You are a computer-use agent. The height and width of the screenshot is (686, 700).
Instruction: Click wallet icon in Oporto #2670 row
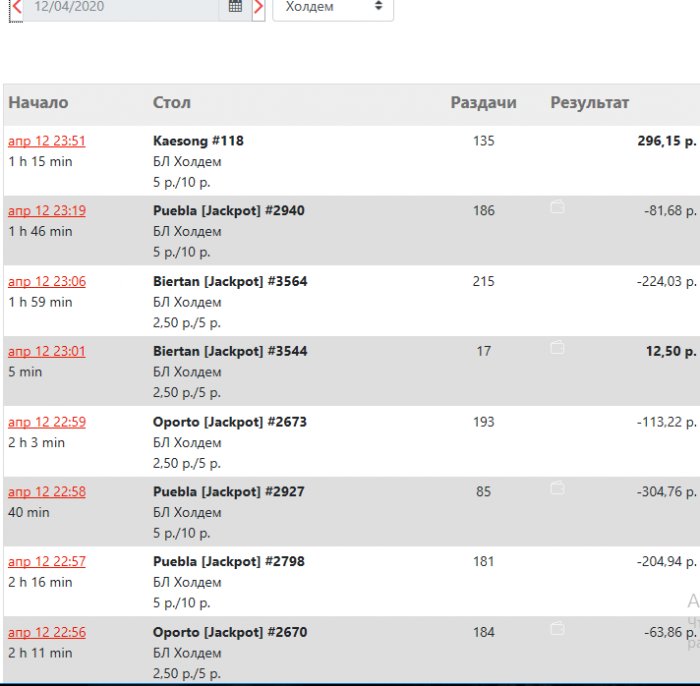(x=557, y=629)
